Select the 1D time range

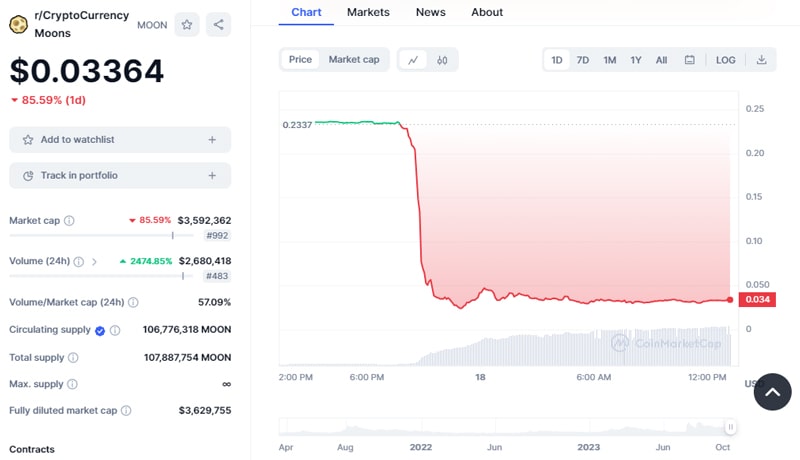557,60
